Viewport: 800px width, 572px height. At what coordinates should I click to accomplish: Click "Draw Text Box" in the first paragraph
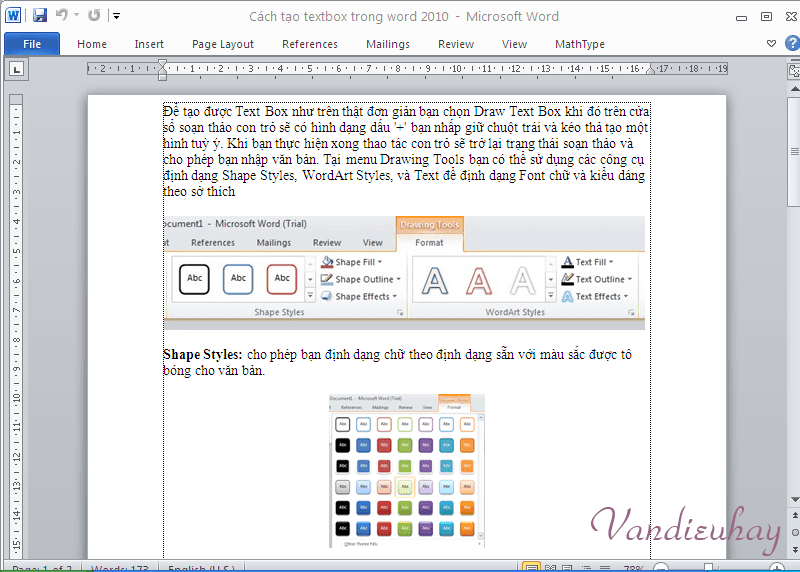[x=517, y=111]
